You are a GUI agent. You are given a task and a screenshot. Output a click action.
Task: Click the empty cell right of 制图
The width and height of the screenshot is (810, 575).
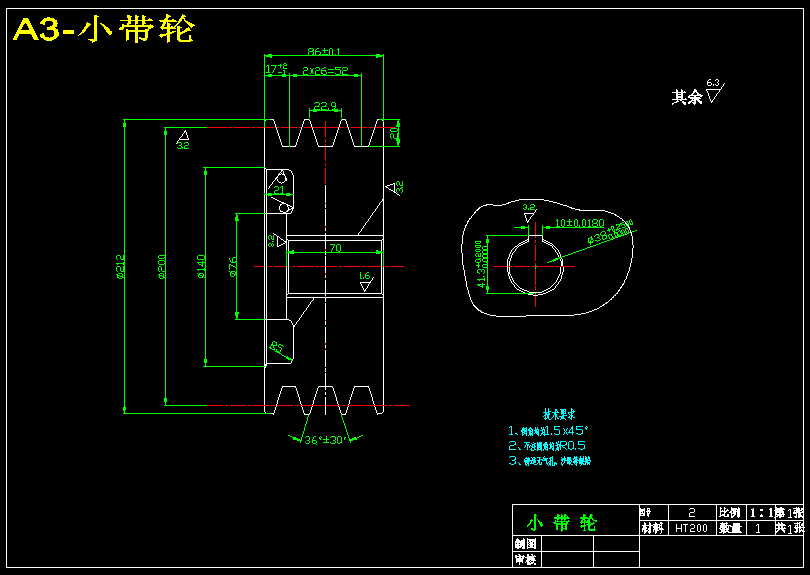coord(567,543)
